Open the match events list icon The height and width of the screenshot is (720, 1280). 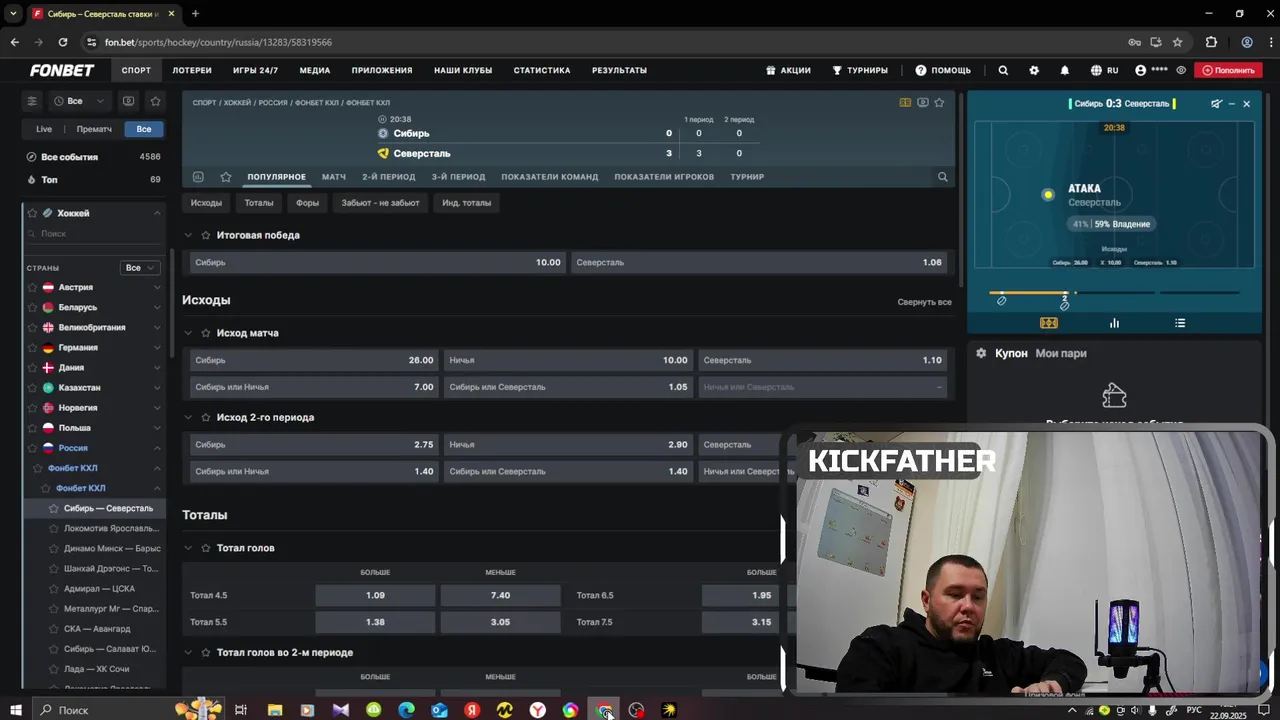click(x=1180, y=323)
